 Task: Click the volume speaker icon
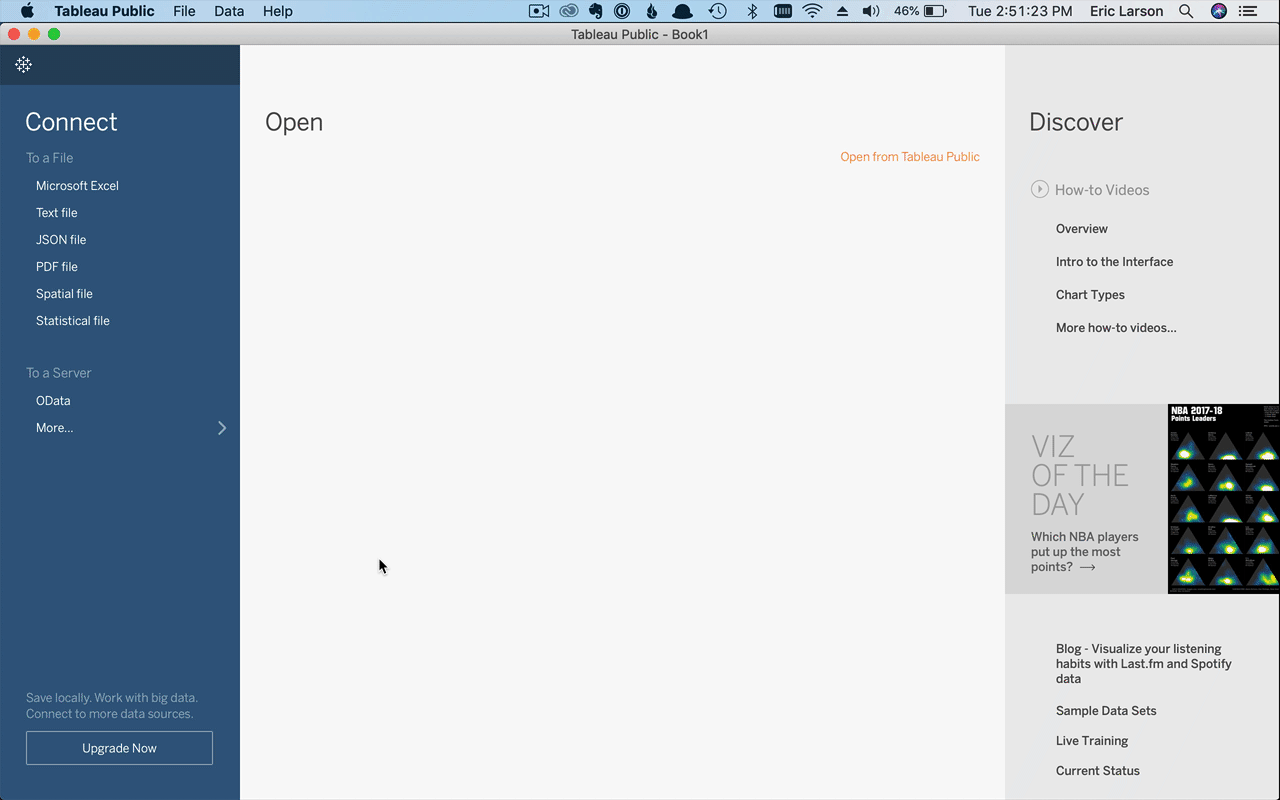pyautogui.click(x=871, y=11)
